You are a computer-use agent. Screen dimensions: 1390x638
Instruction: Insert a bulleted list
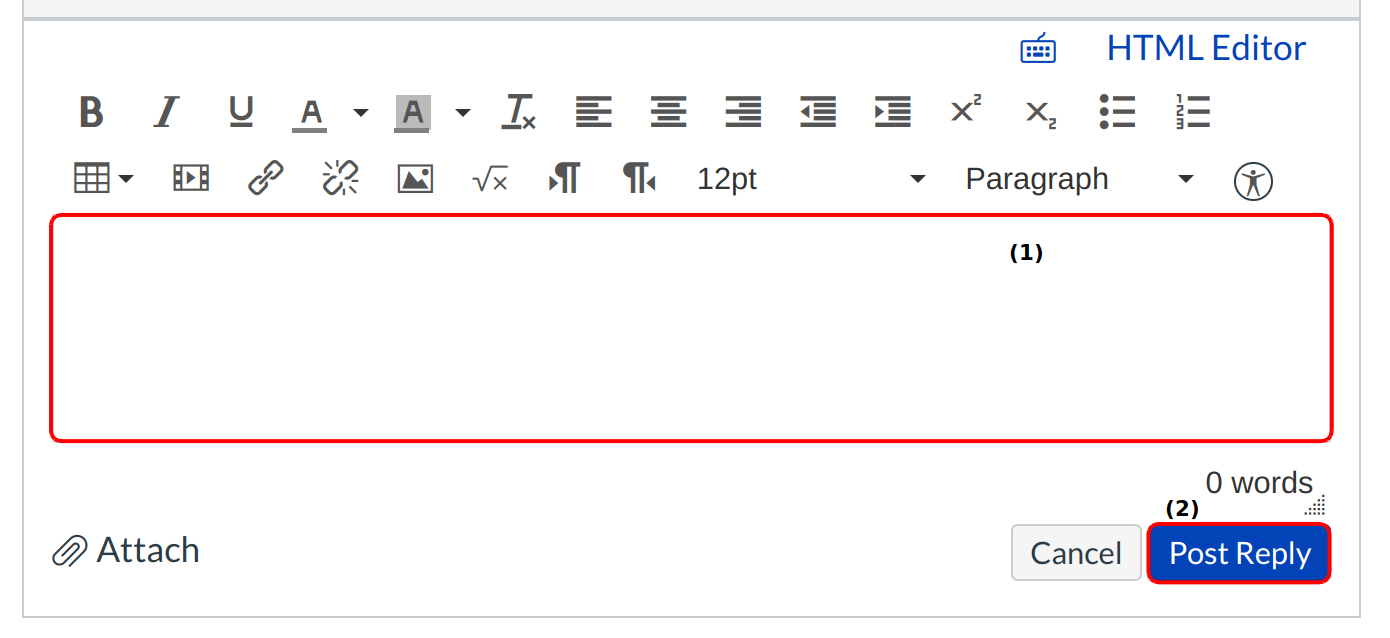click(1117, 112)
